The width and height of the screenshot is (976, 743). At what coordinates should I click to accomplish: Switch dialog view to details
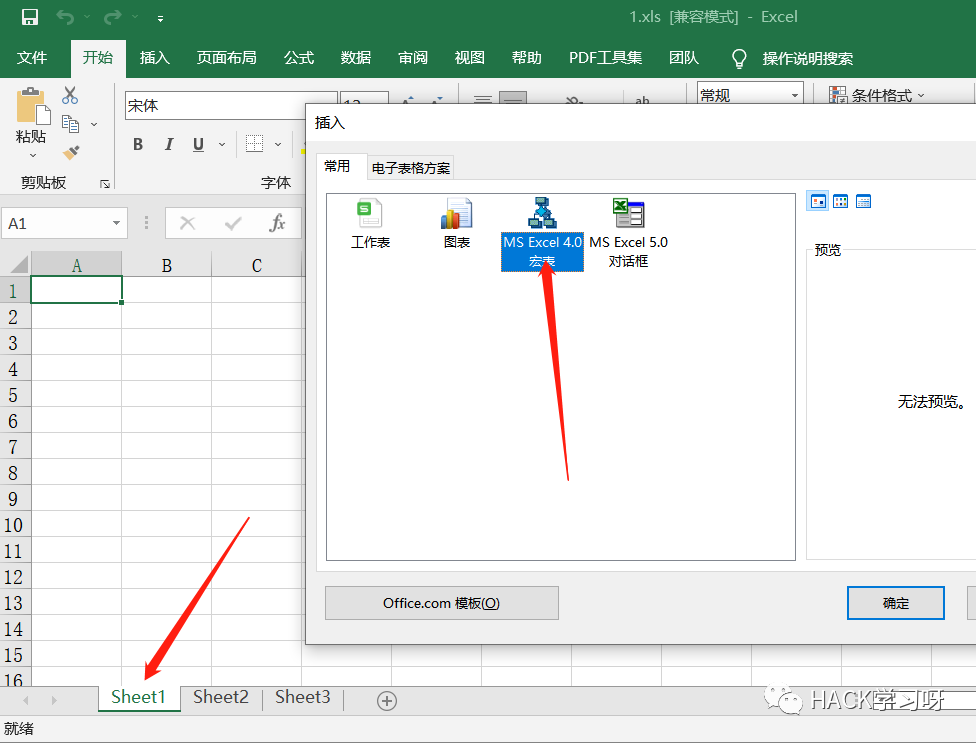863,201
